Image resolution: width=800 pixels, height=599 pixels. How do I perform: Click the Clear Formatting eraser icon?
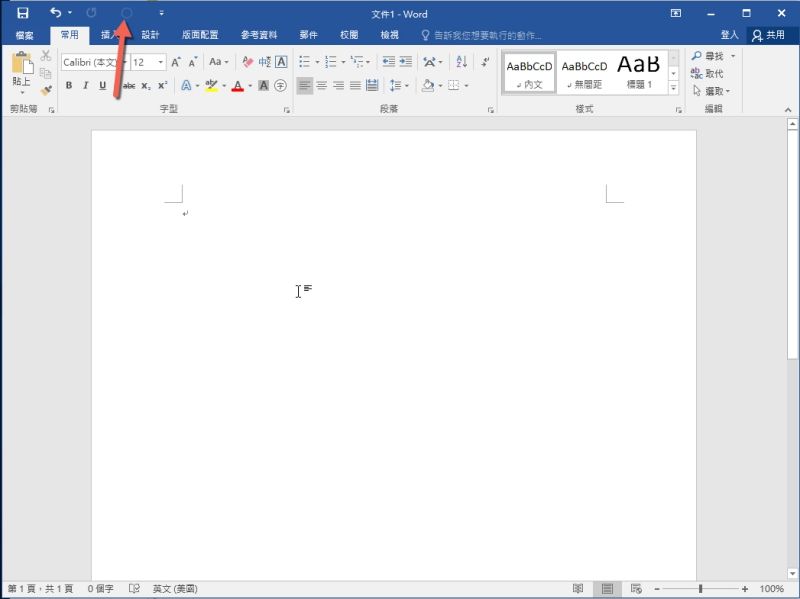pos(248,62)
